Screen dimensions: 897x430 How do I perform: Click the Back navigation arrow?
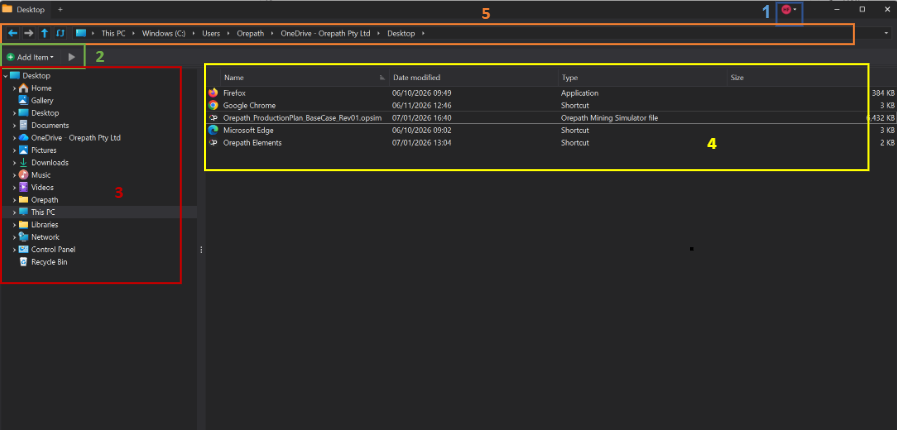click(x=12, y=33)
